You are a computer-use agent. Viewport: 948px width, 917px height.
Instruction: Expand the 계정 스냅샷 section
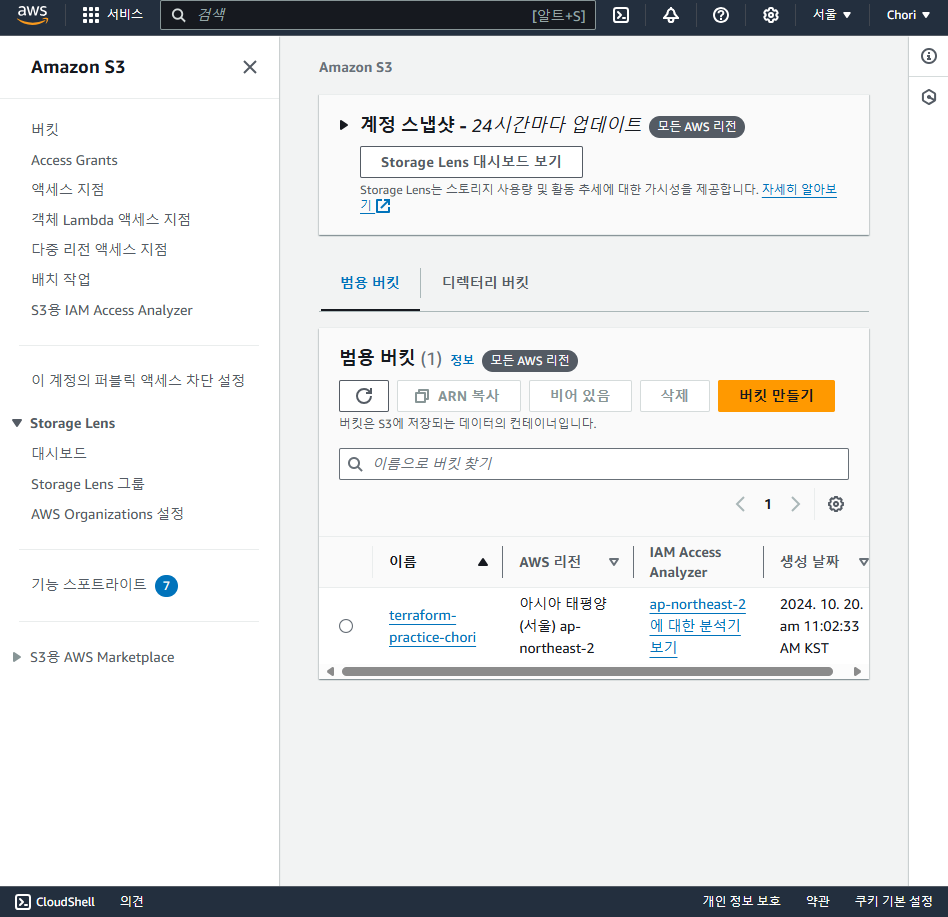pos(344,125)
